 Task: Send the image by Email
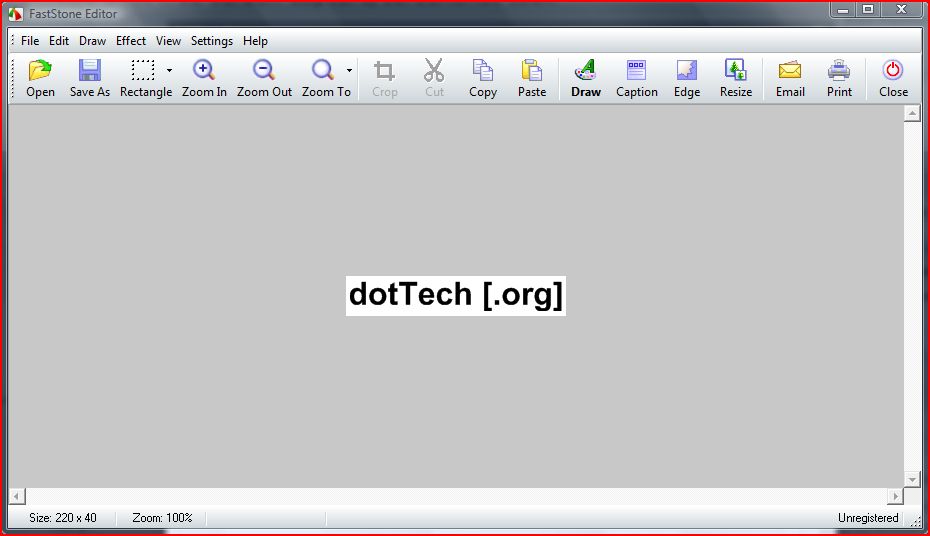click(x=790, y=71)
